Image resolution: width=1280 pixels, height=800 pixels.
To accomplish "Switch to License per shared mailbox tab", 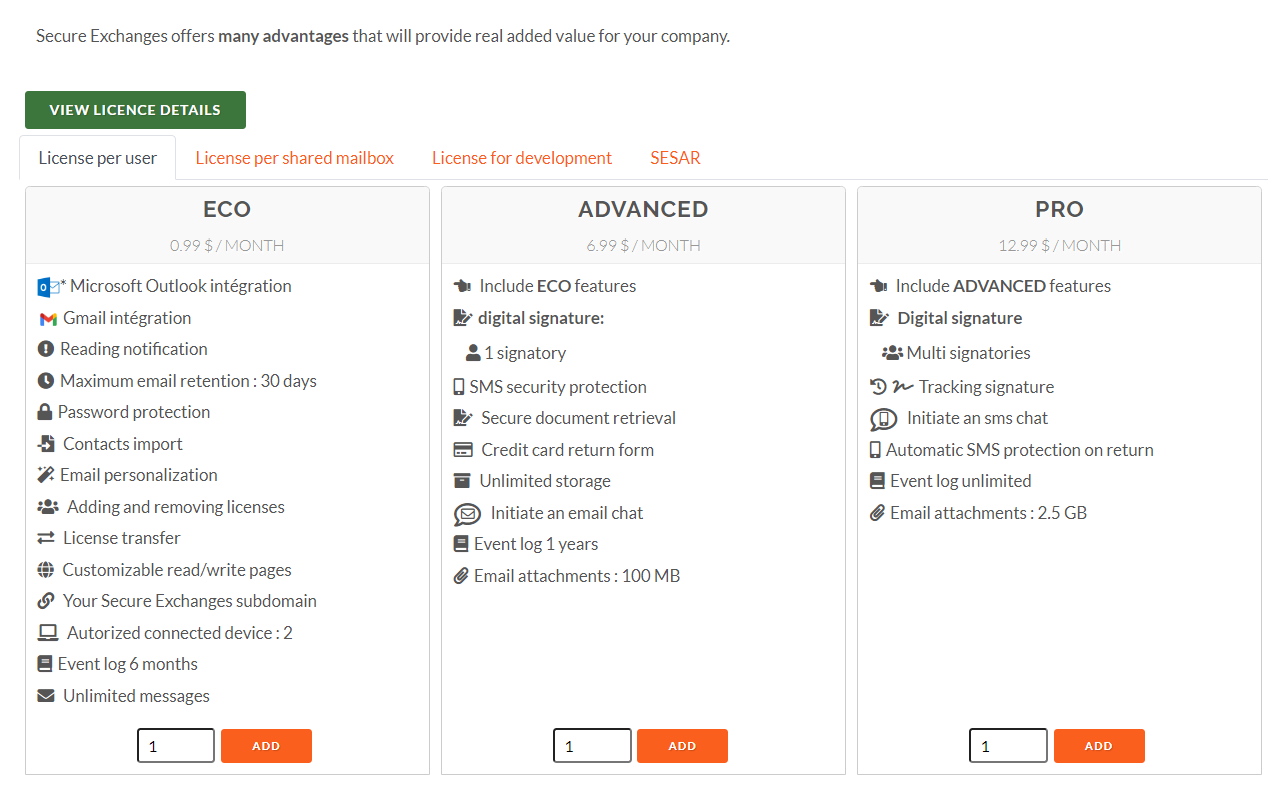I will (295, 158).
